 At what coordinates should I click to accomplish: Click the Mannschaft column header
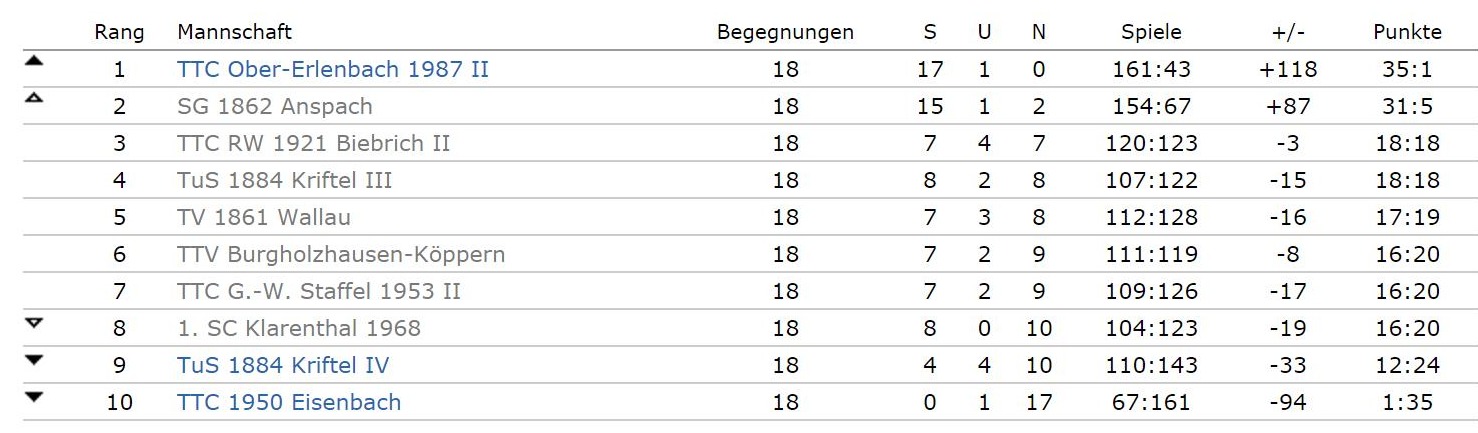(234, 32)
